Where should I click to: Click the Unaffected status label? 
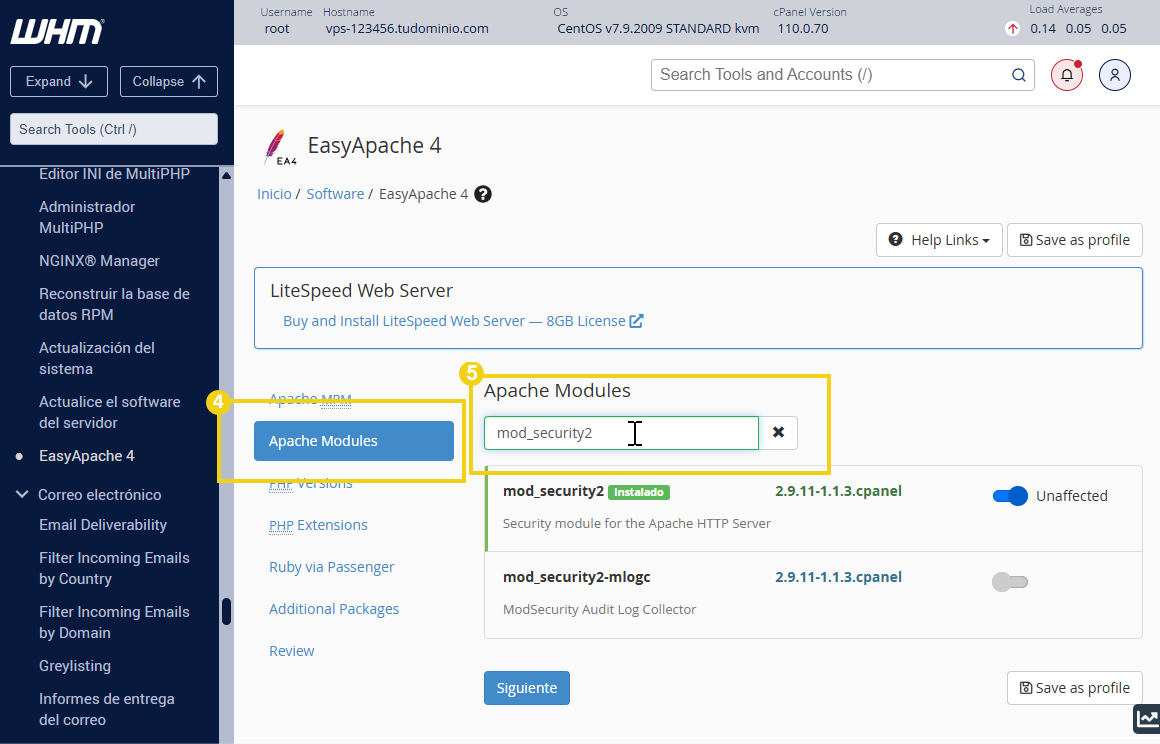coord(1071,496)
